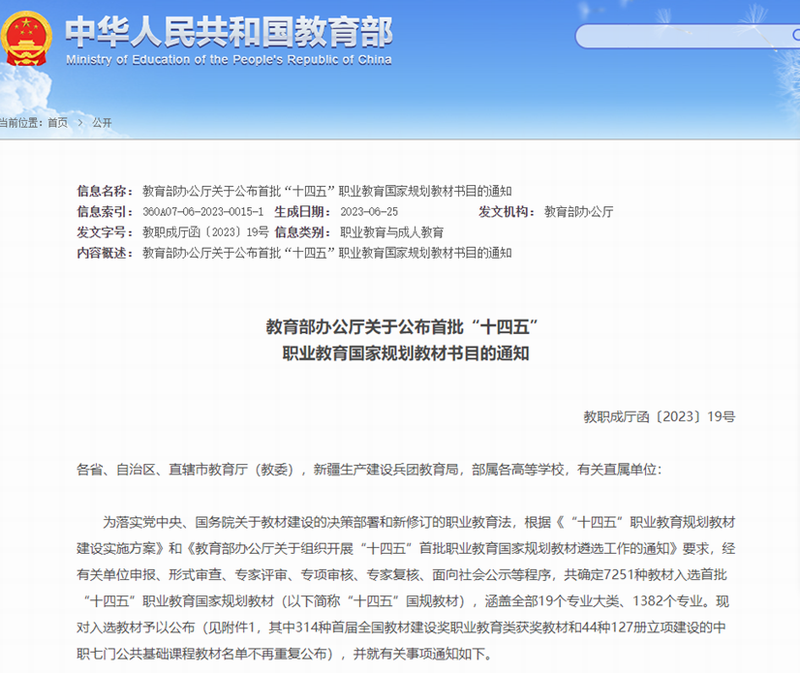Click the English subtitle Ministry of Education

[229, 60]
